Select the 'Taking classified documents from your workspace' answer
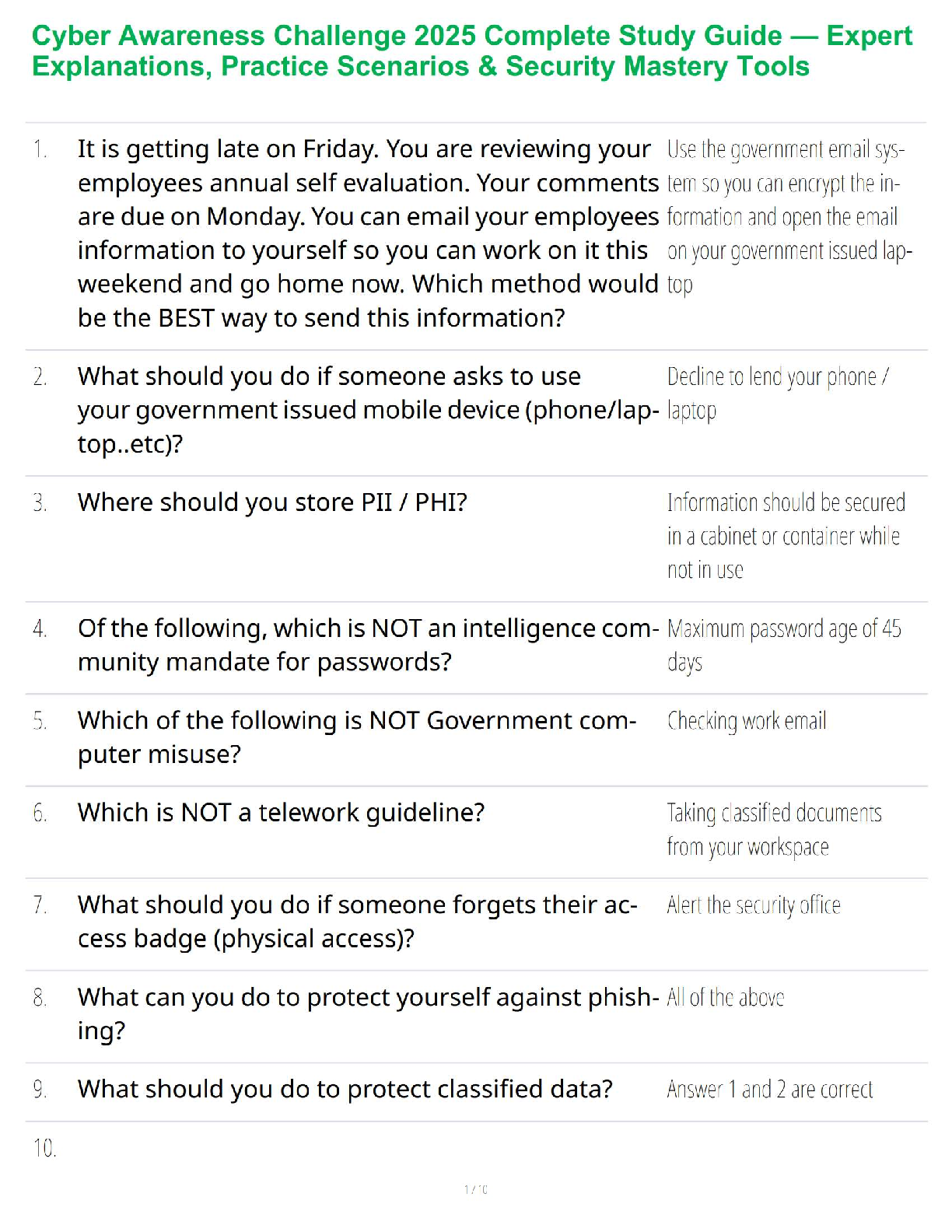 point(774,829)
